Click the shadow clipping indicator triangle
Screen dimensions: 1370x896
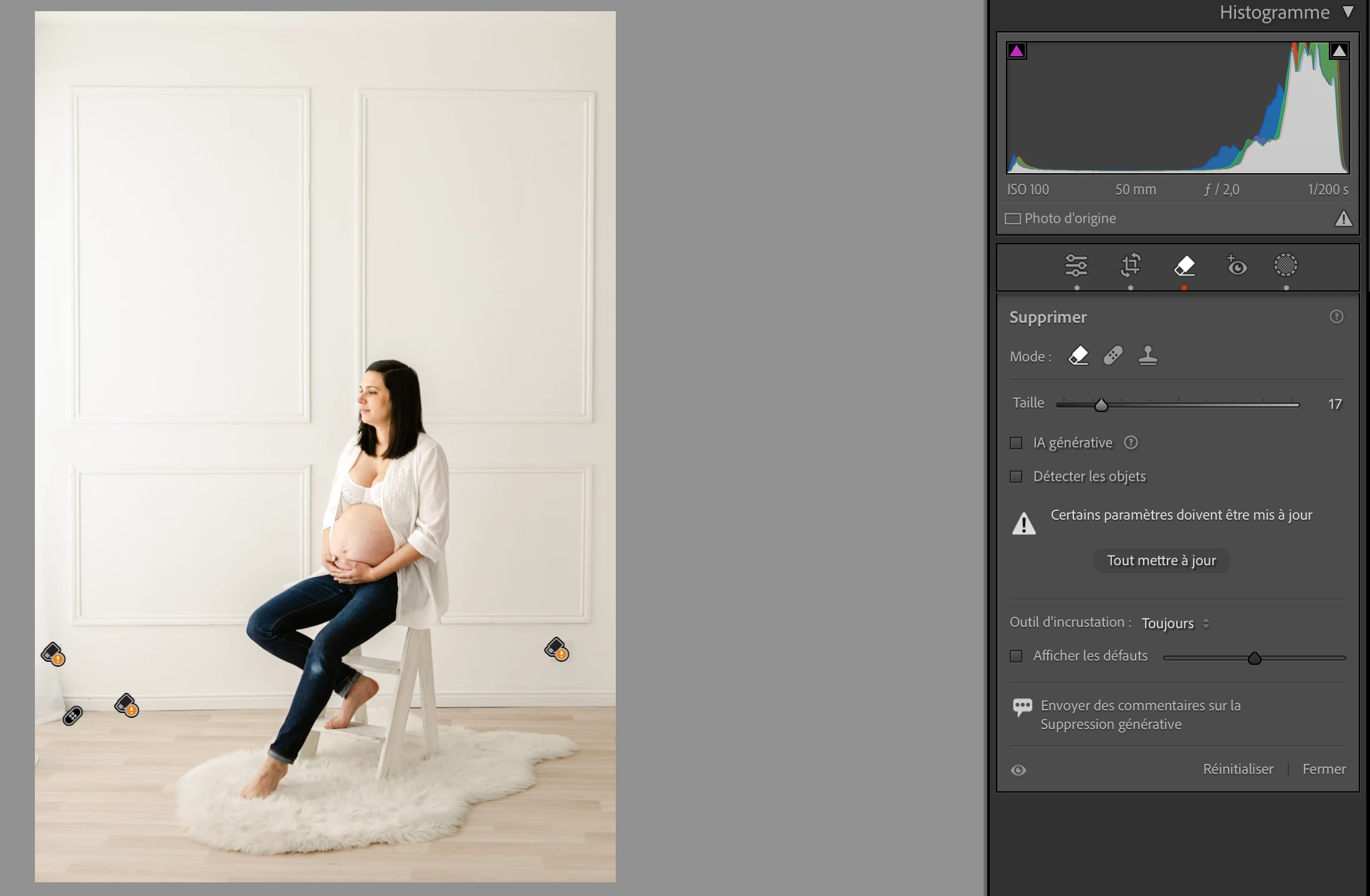(1017, 51)
